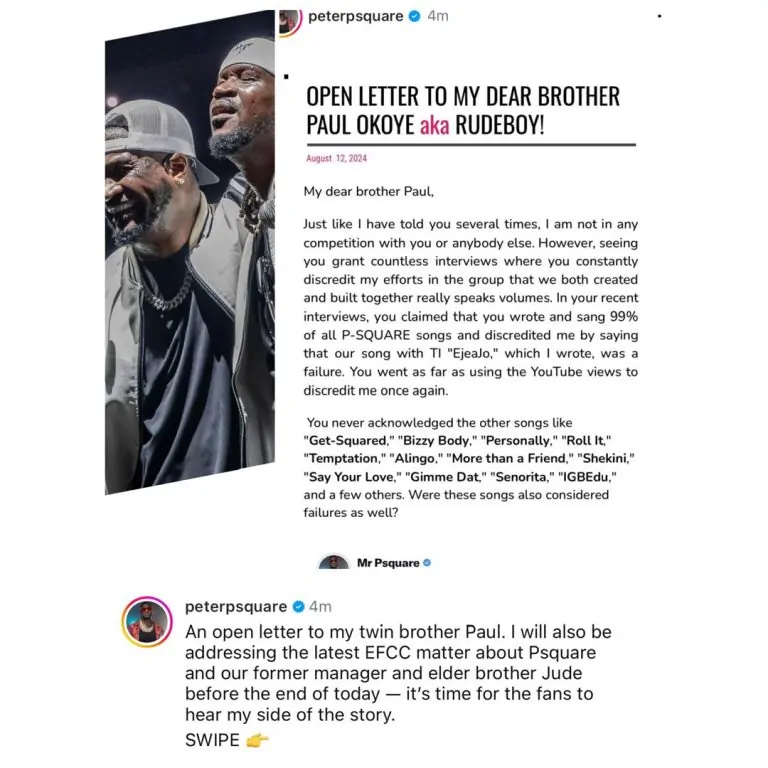
Task: Click the My dear brother Paul greeting line
Action: coord(369,192)
